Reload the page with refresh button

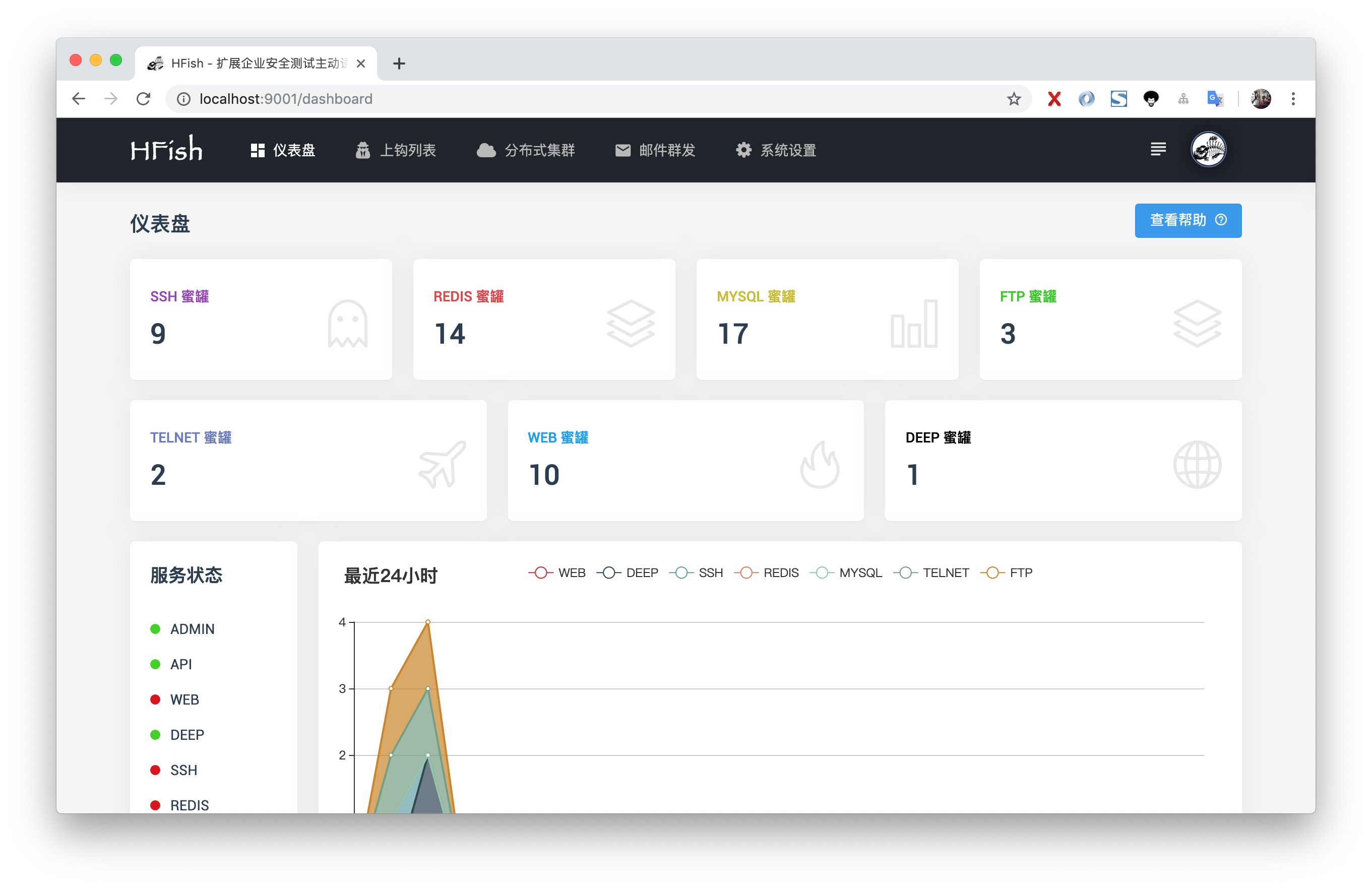[144, 99]
